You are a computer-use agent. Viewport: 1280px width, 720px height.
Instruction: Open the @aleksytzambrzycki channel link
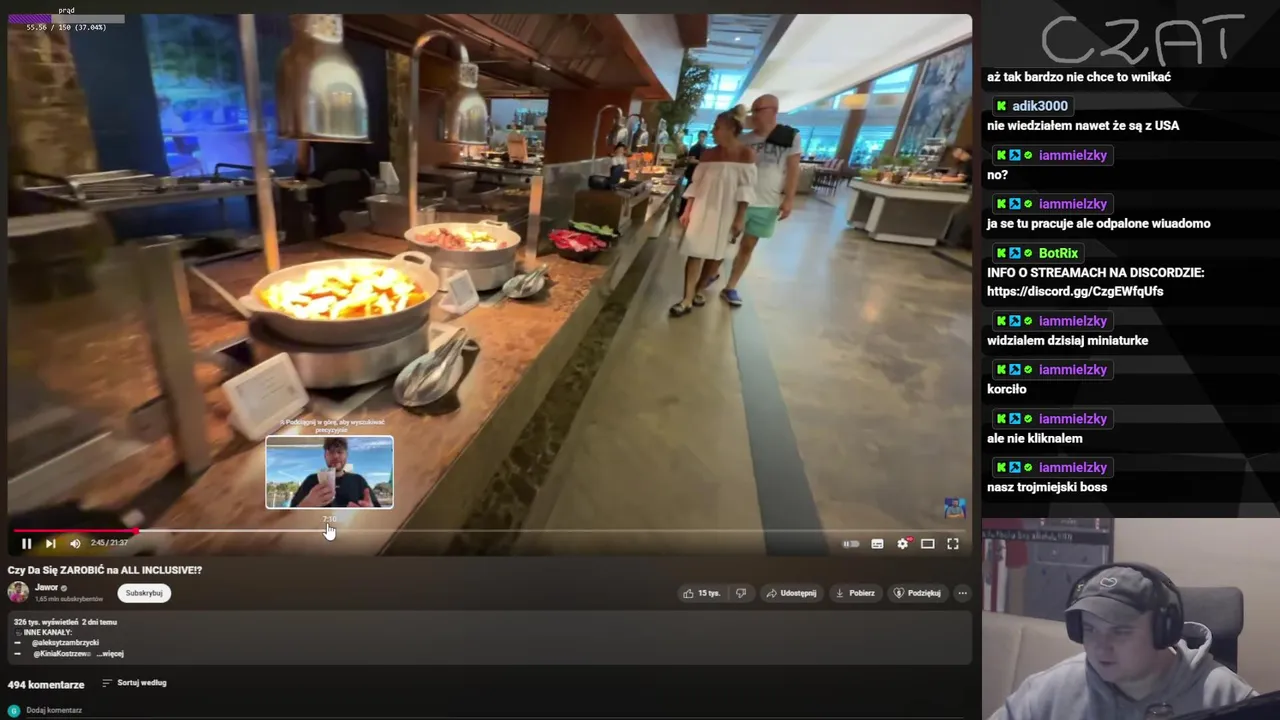click(x=65, y=643)
